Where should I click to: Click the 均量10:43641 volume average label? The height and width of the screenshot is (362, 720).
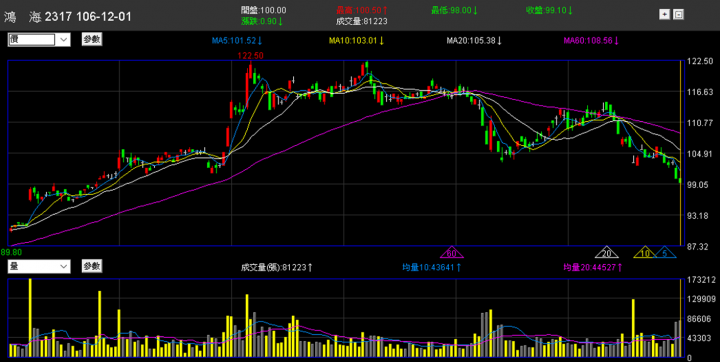432,267
